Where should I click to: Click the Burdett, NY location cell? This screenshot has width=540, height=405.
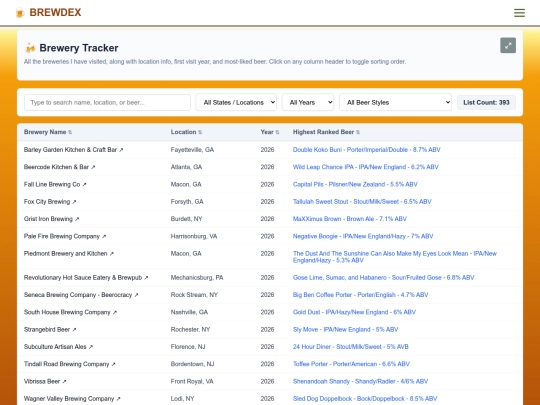(186, 219)
